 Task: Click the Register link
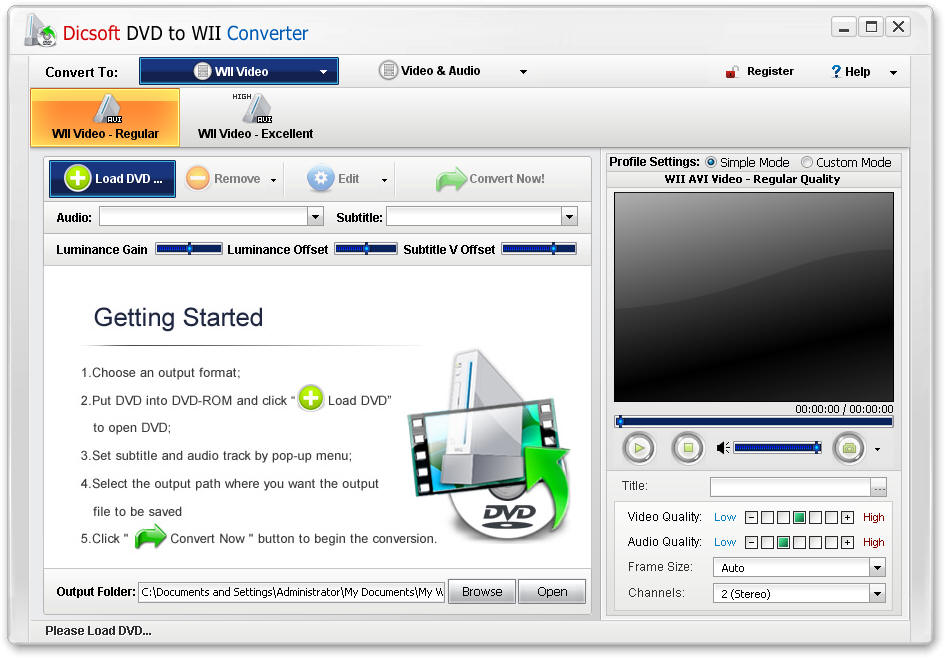[x=770, y=71]
